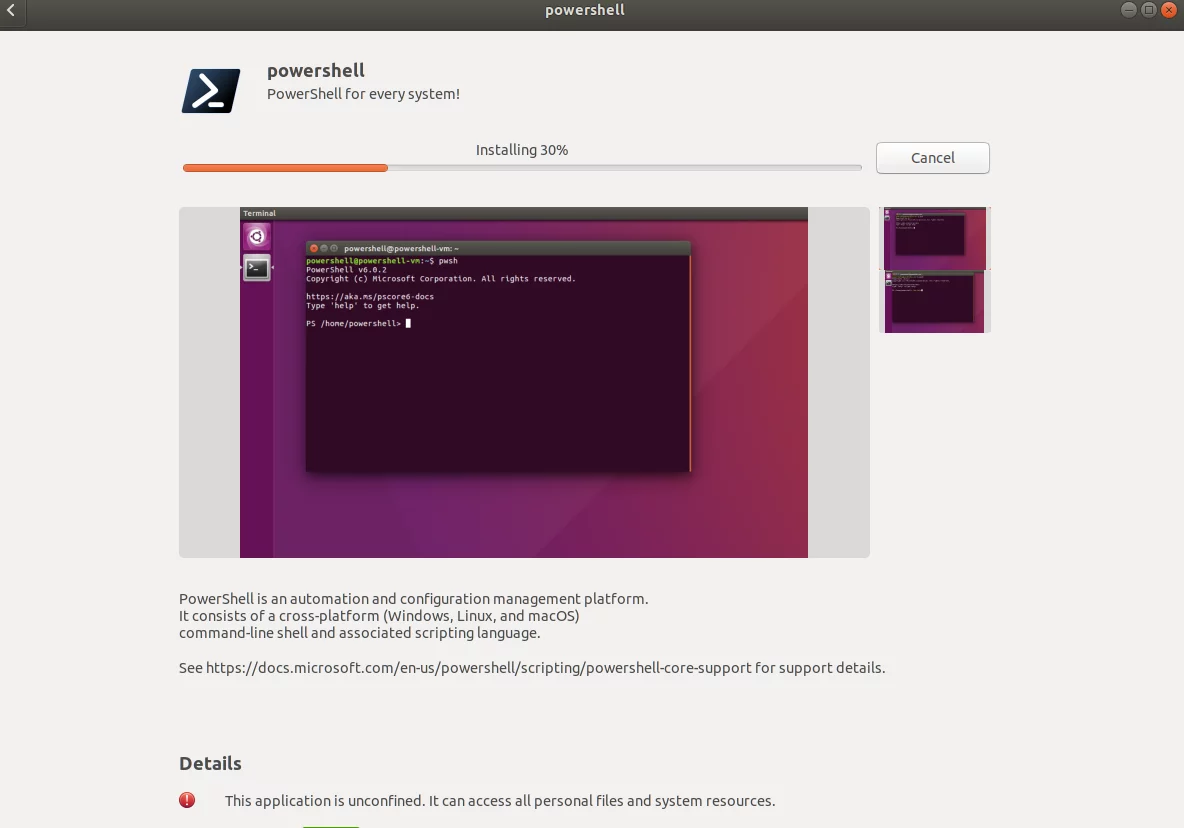
Task: Click 'This application is unconfined' warning text
Action: tap(500, 800)
